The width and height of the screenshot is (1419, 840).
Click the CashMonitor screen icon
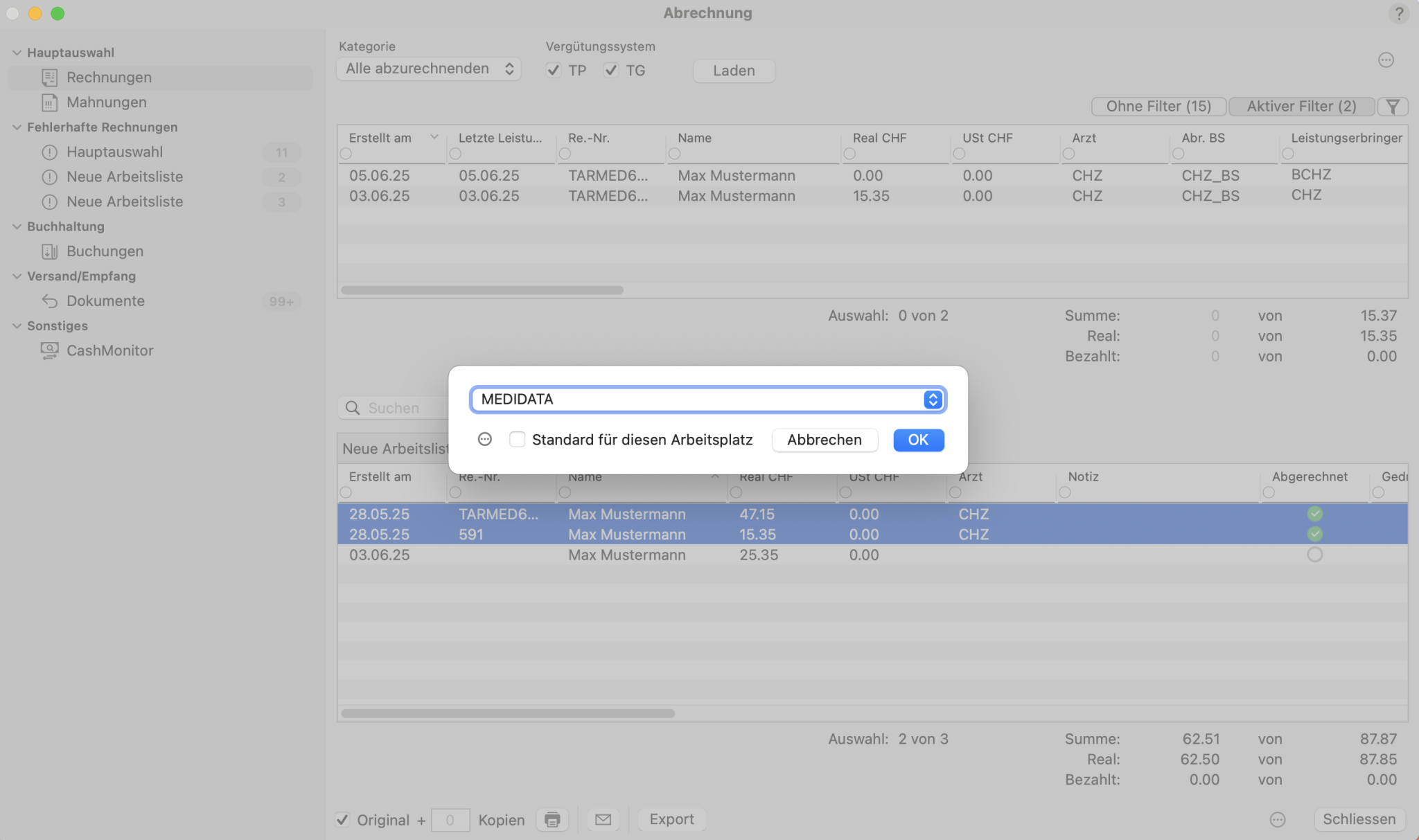tap(49, 351)
